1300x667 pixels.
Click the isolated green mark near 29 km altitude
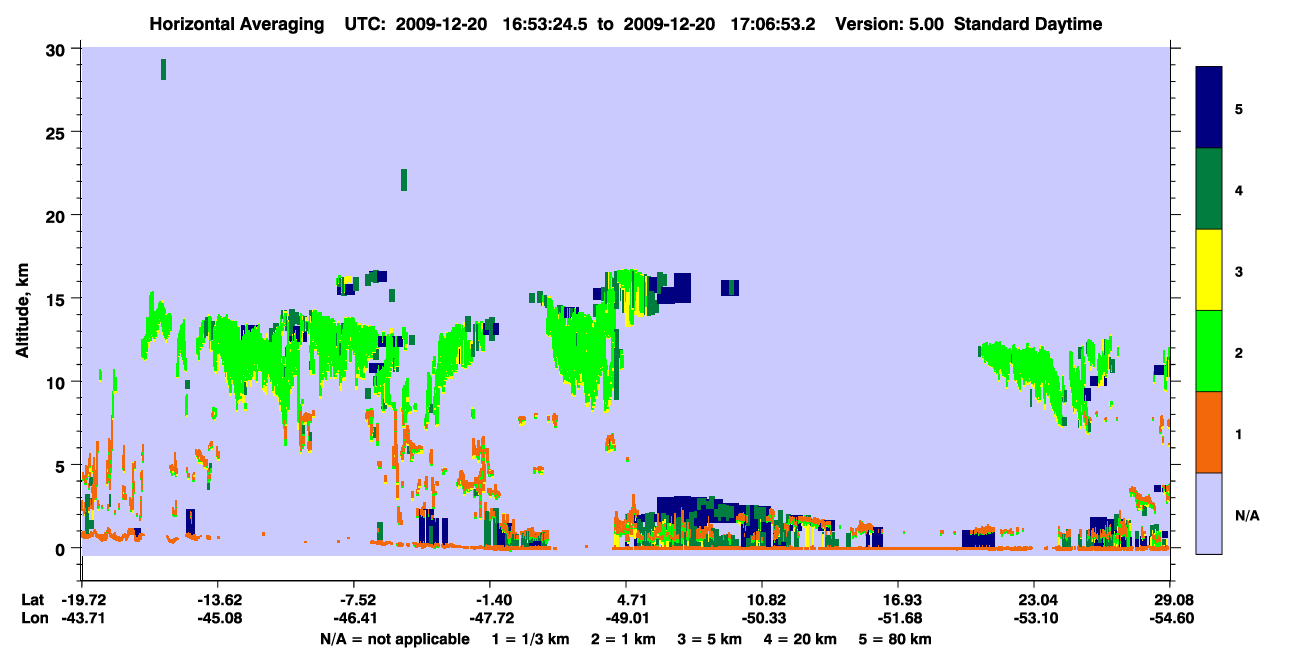click(x=163, y=69)
